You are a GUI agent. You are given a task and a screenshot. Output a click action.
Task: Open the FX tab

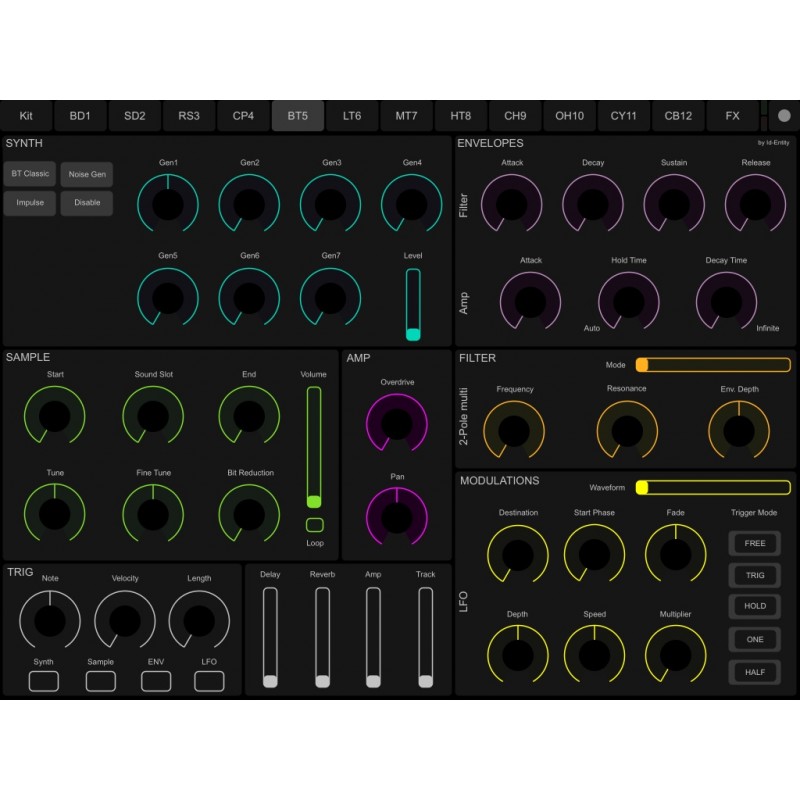tap(733, 115)
